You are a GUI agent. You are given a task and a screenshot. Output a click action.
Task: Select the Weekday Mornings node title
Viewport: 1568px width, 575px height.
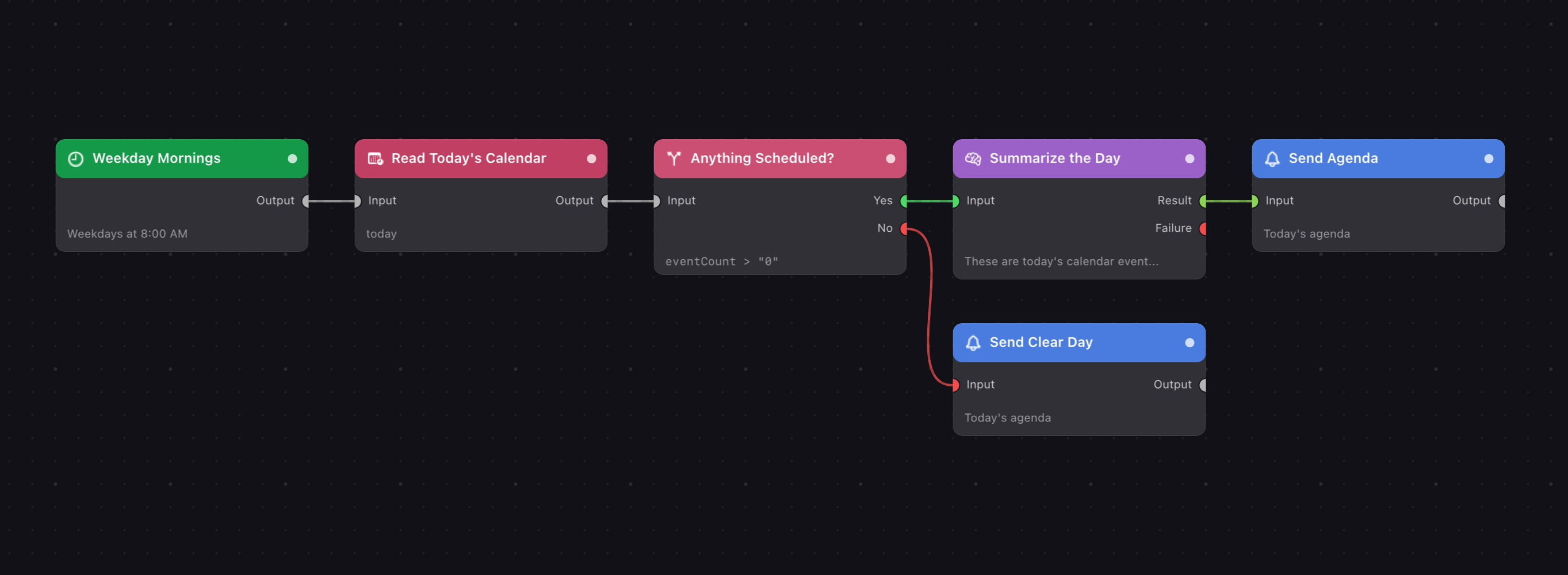156,158
